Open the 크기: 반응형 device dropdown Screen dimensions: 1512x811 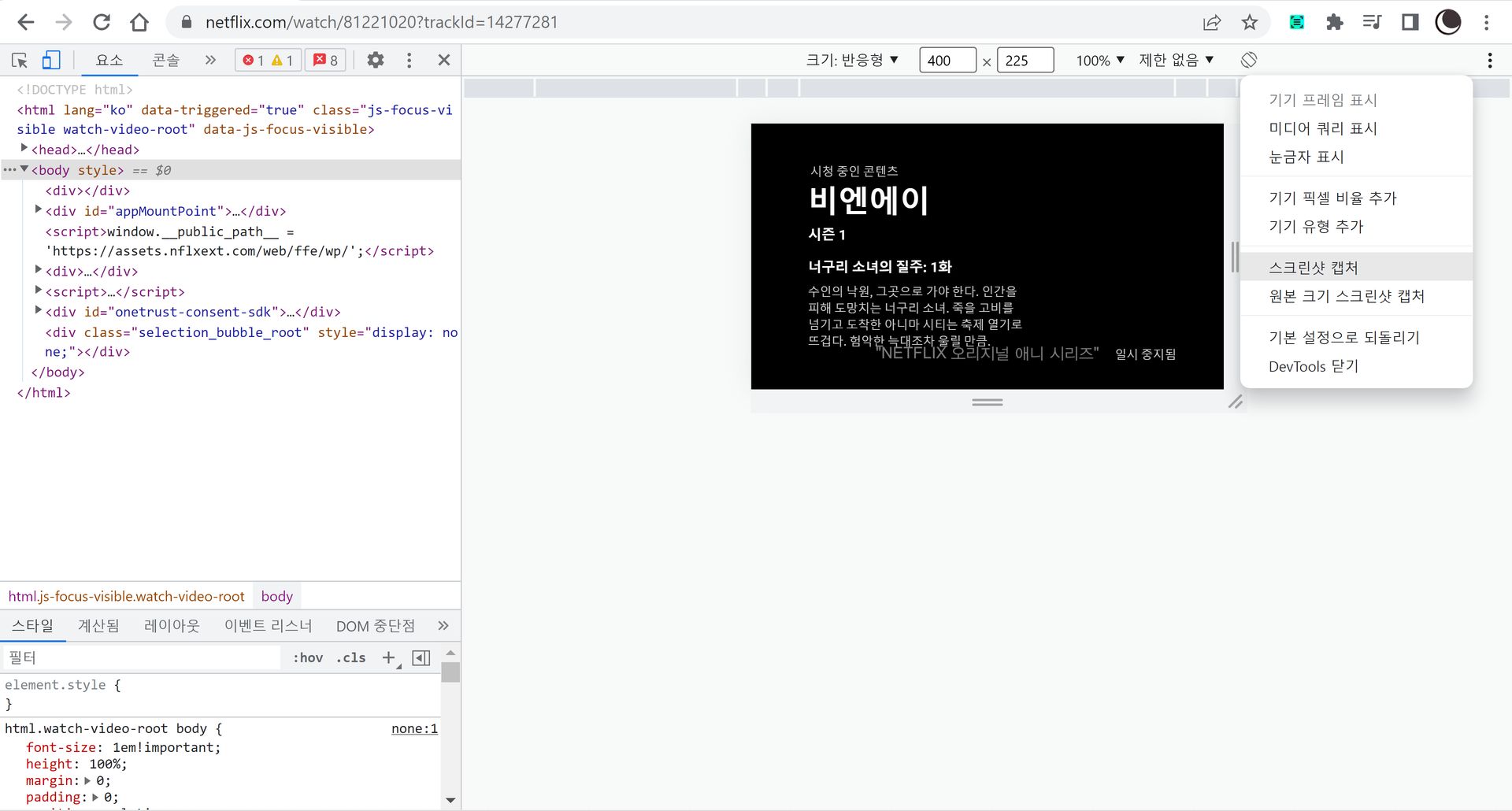pos(852,60)
